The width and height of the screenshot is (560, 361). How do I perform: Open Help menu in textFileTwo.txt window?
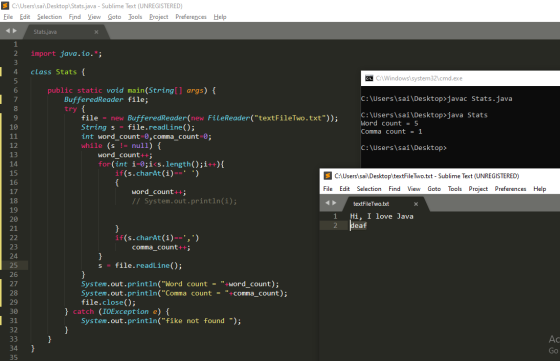[540, 189]
